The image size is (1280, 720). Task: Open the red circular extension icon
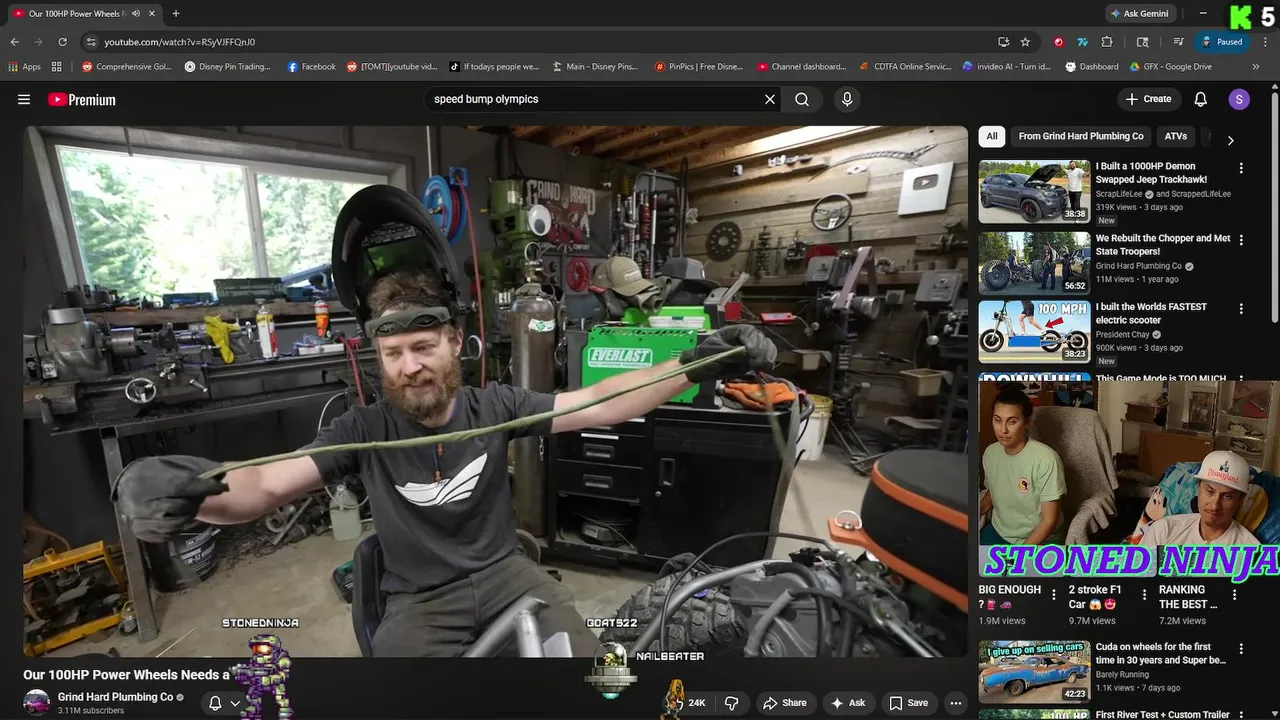coord(1058,42)
